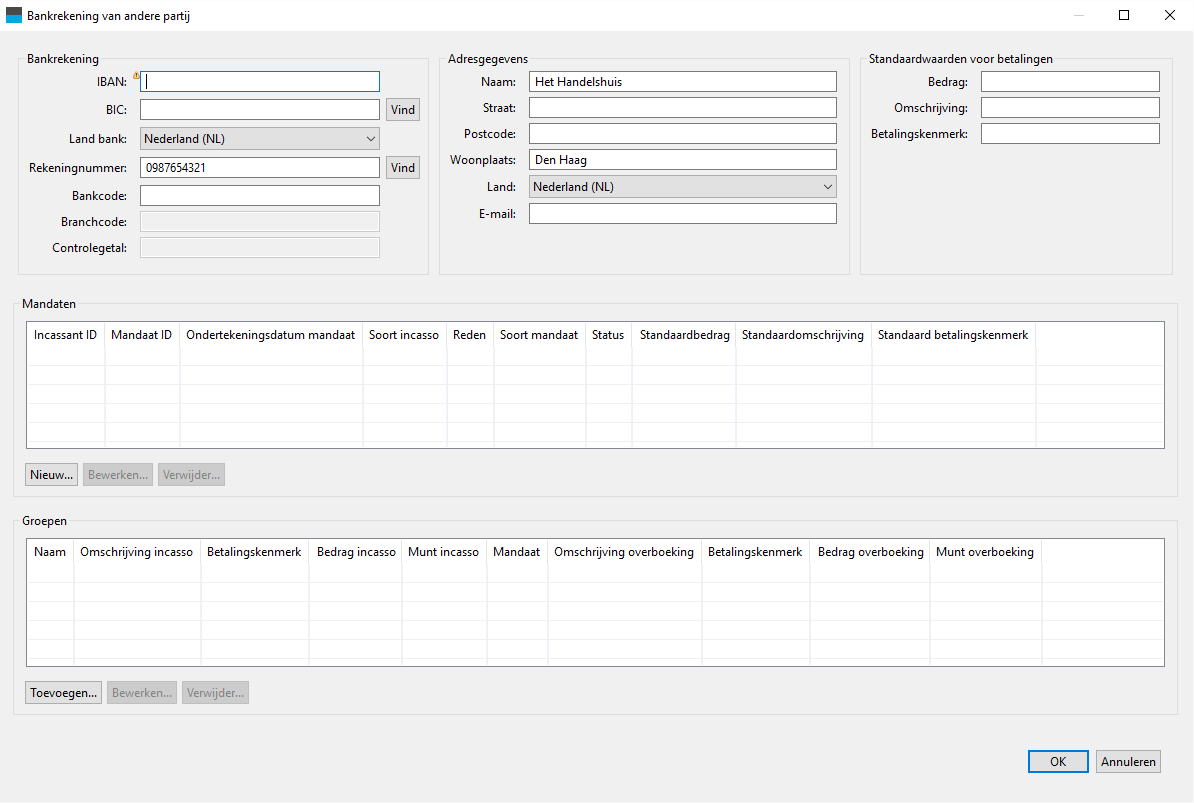Click the Bankcode input field

coord(260,196)
